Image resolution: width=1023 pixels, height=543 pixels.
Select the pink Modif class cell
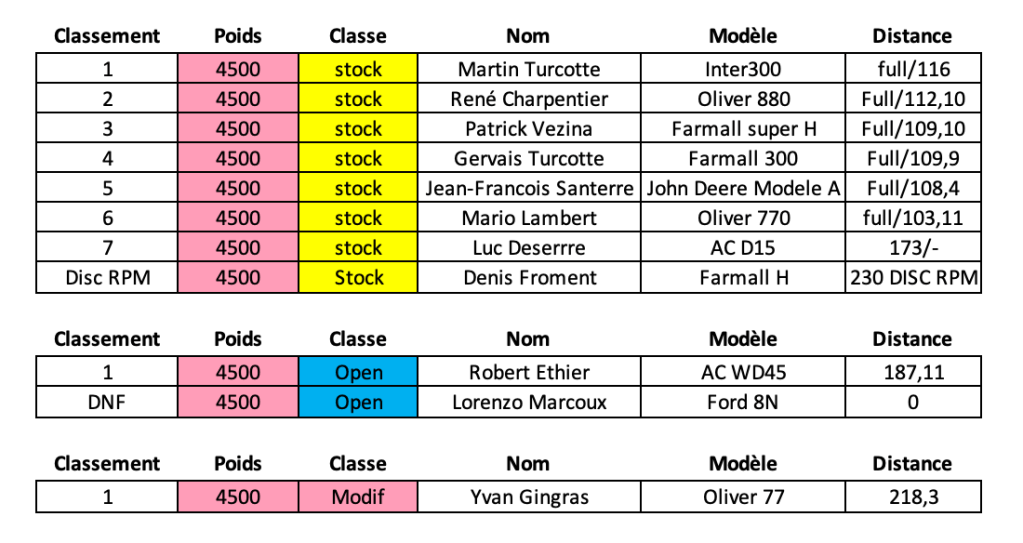(x=358, y=497)
